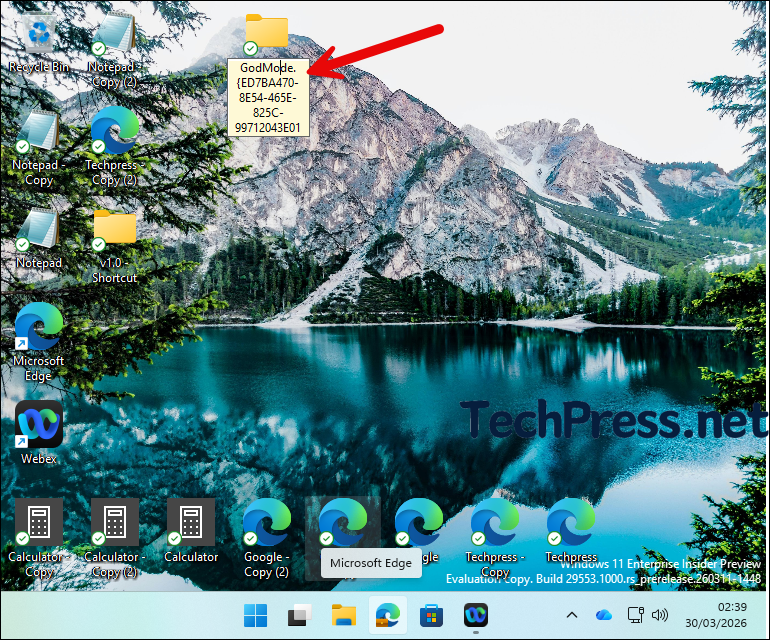The image size is (770, 640).
Task: Open the Windows Start menu
Action: coord(256,615)
